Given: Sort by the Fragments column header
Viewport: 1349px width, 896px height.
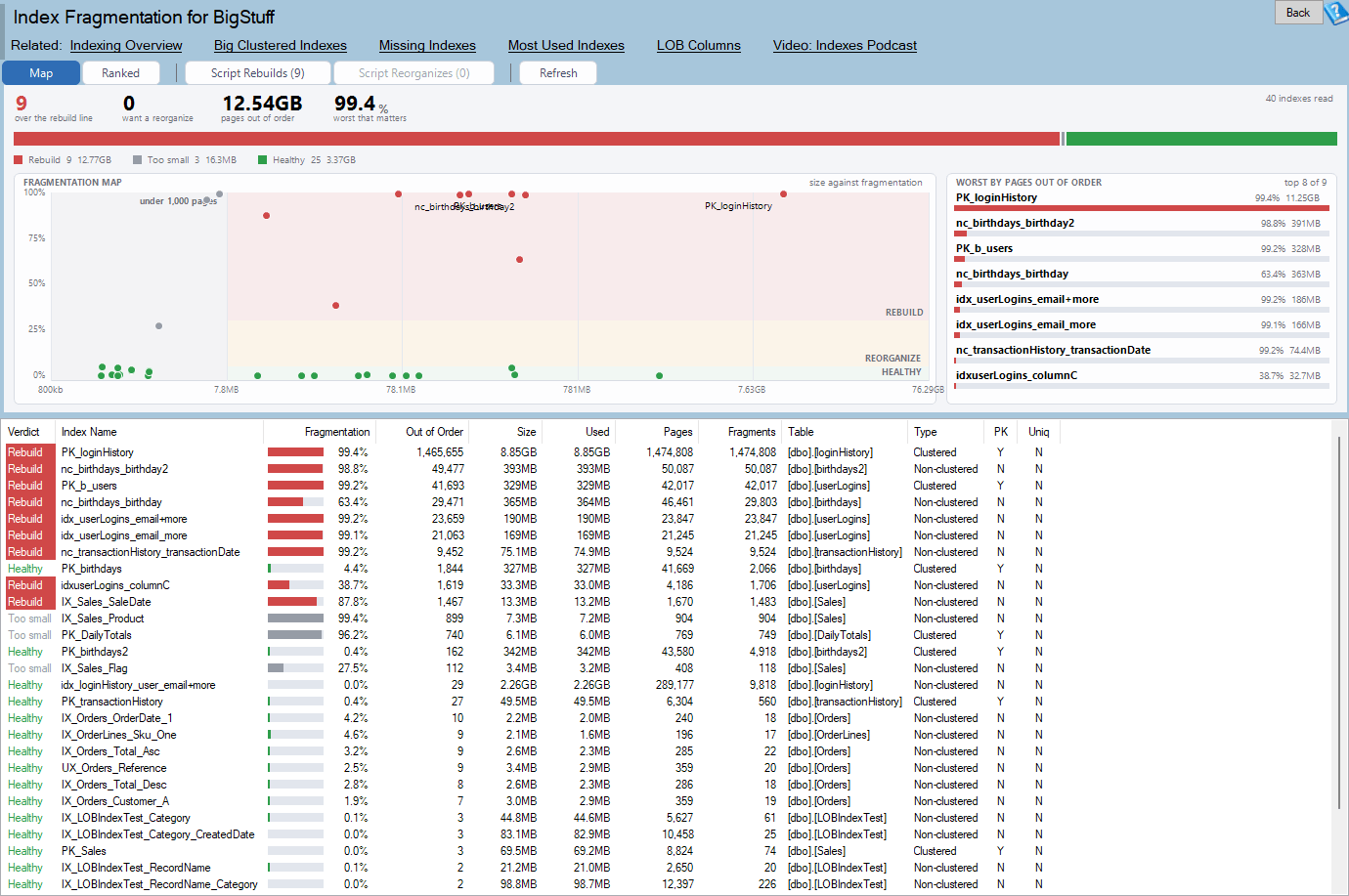Looking at the screenshot, I should [x=739, y=432].
